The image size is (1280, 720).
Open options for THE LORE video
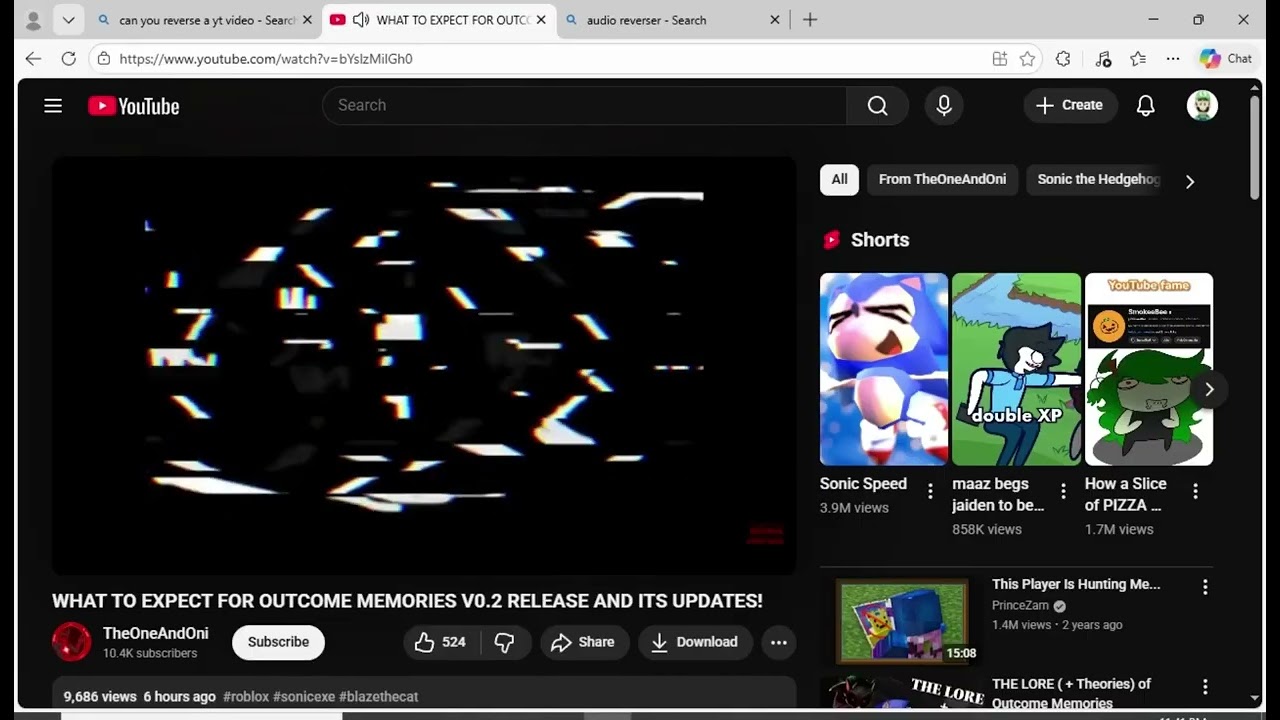[1205, 687]
